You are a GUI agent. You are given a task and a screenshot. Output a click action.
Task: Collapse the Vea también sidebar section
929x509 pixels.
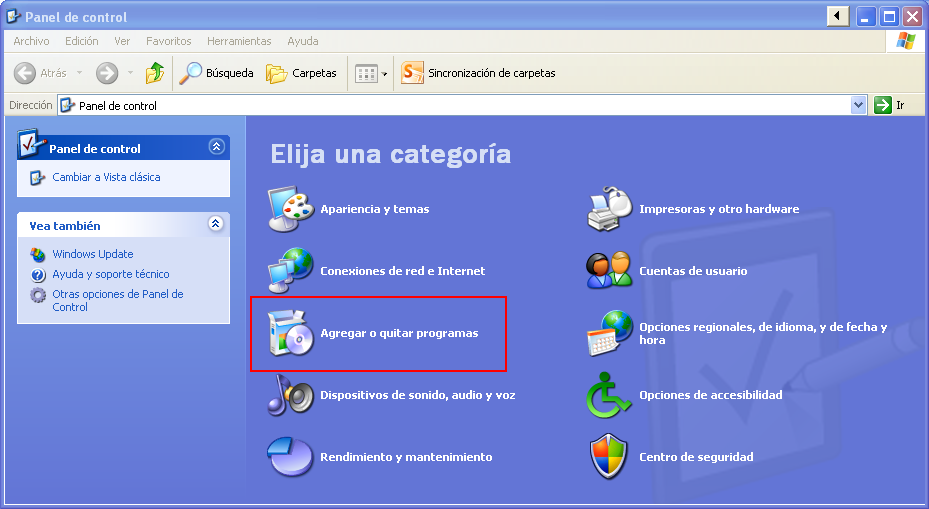(x=216, y=225)
